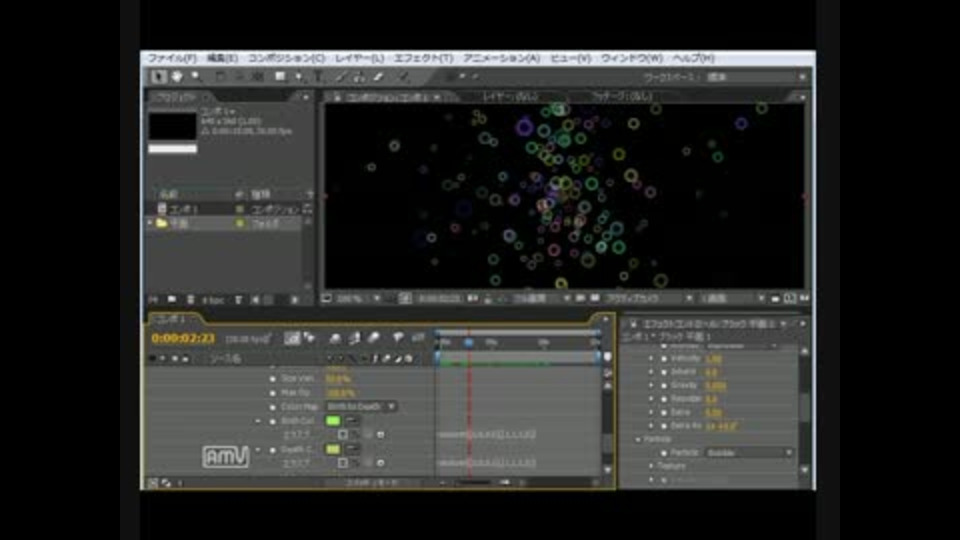Open the Effect menu
960x540 pixels.
click(x=423, y=58)
